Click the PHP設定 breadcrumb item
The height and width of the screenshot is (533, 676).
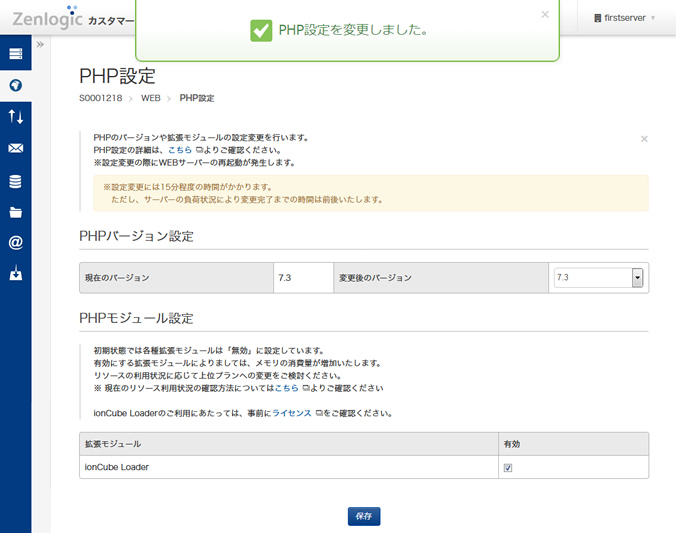coord(197,98)
